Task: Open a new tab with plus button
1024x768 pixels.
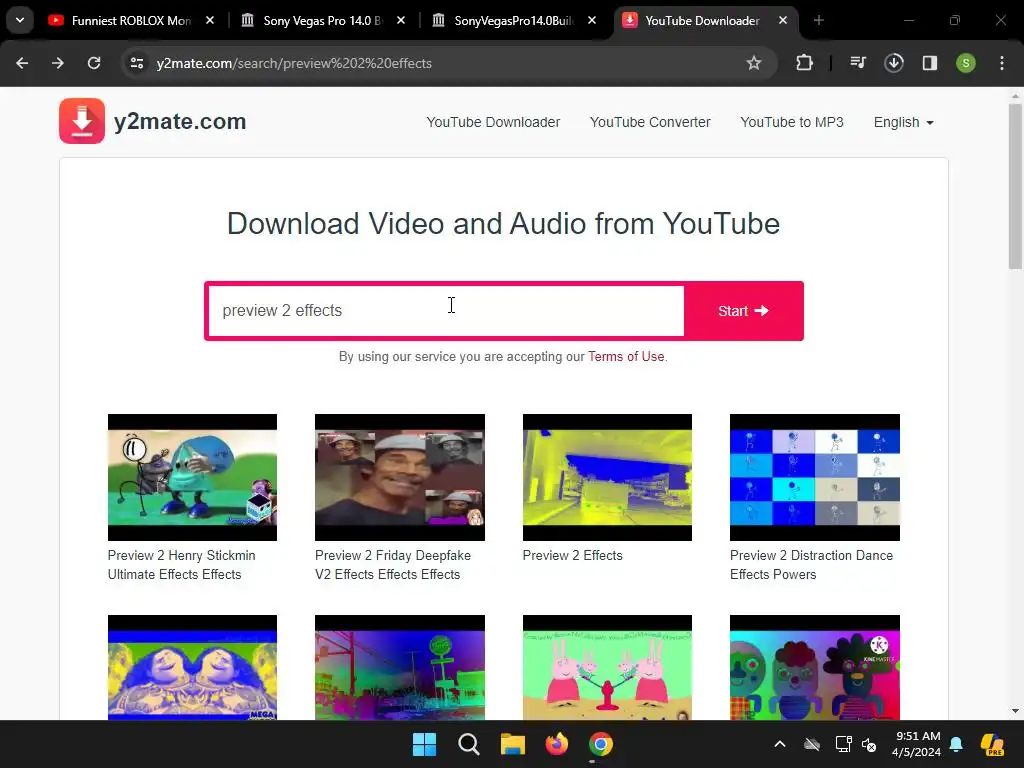Action: pos(818,20)
